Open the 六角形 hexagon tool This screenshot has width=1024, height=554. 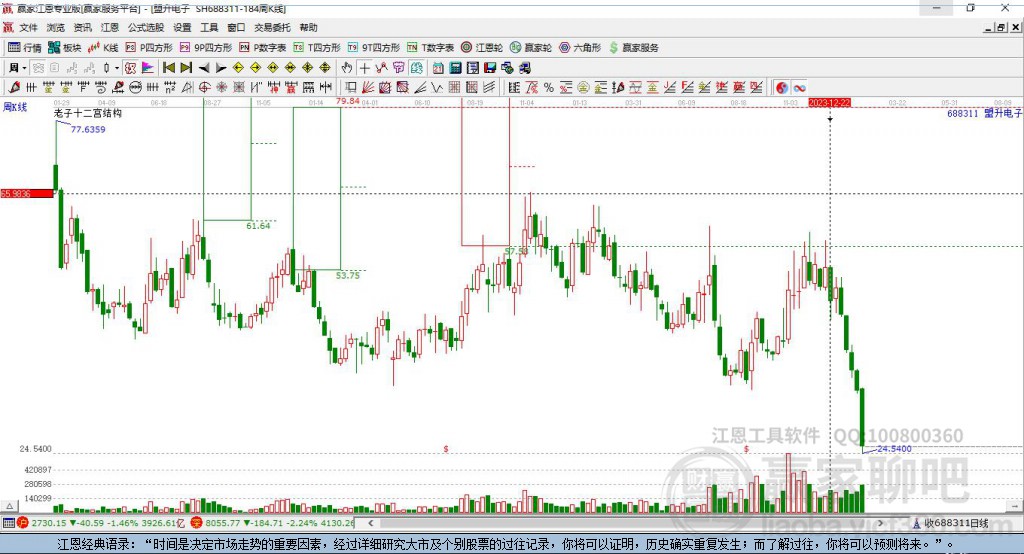click(580, 48)
